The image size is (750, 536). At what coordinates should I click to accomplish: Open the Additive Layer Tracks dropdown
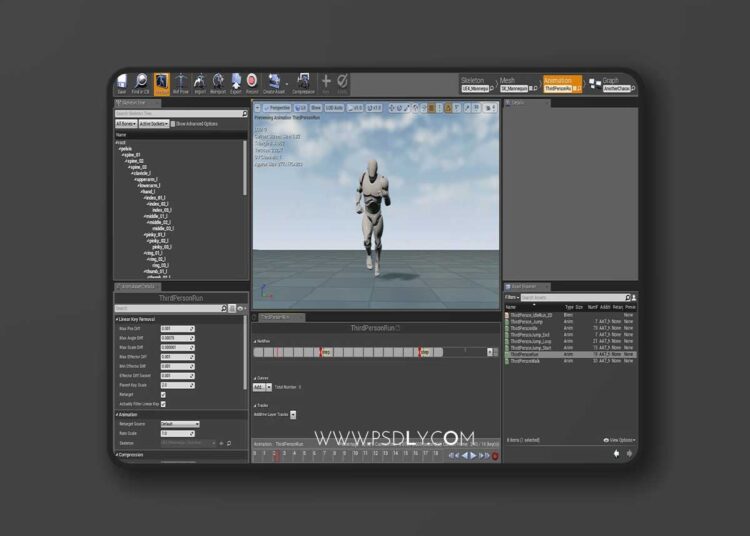click(293, 415)
